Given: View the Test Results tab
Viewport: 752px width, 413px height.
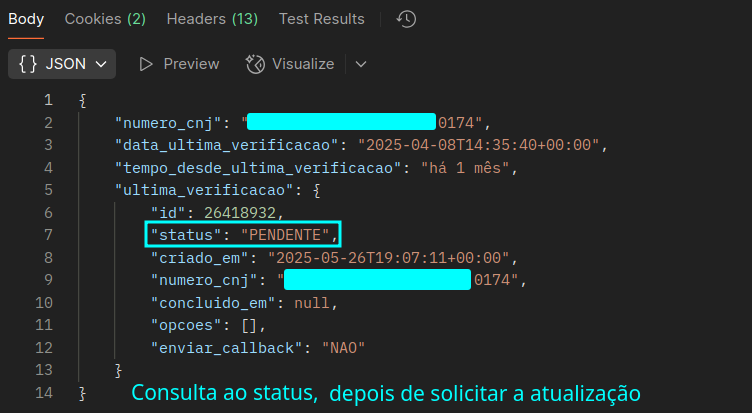Looking at the screenshot, I should click(321, 19).
